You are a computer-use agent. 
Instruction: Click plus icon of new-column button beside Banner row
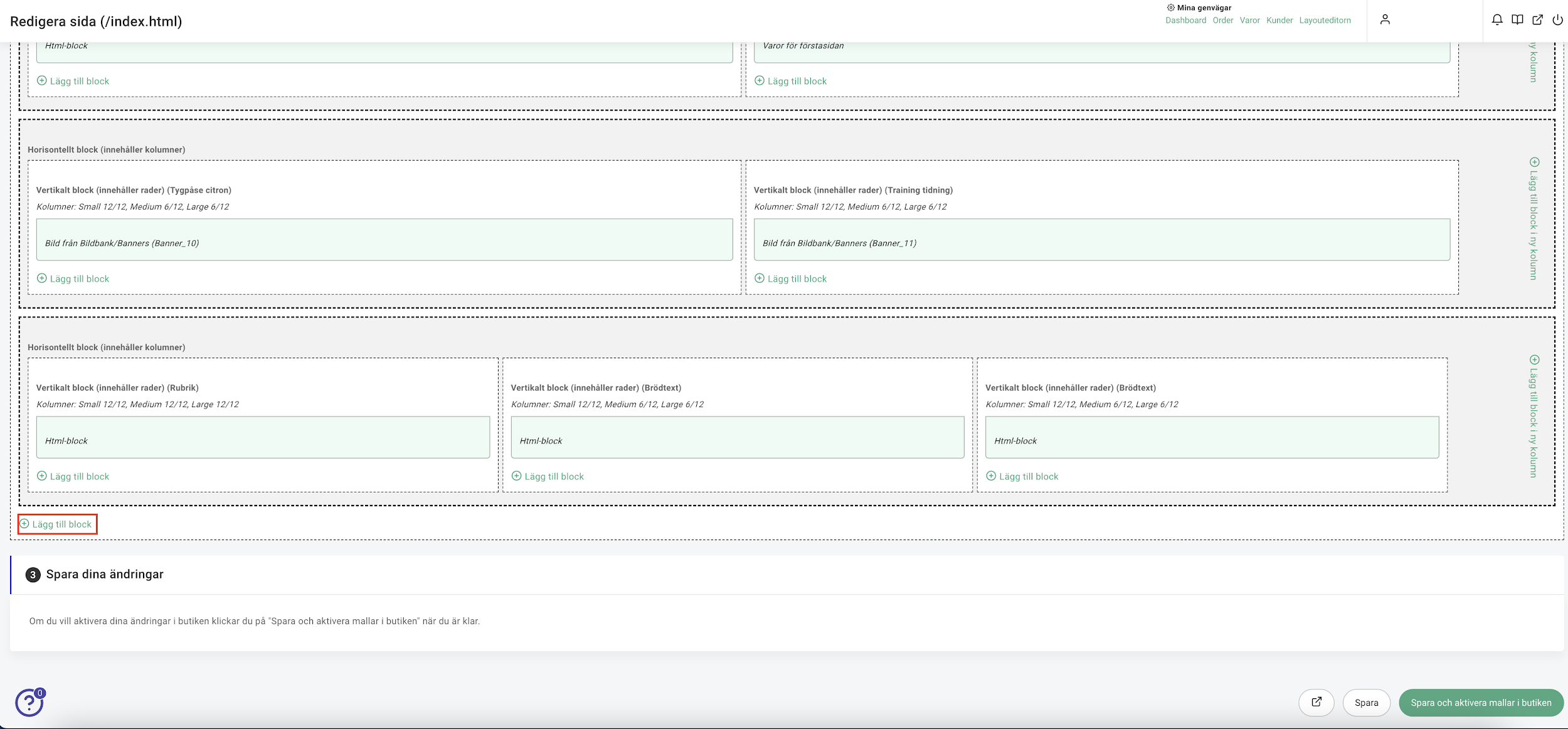[1534, 162]
